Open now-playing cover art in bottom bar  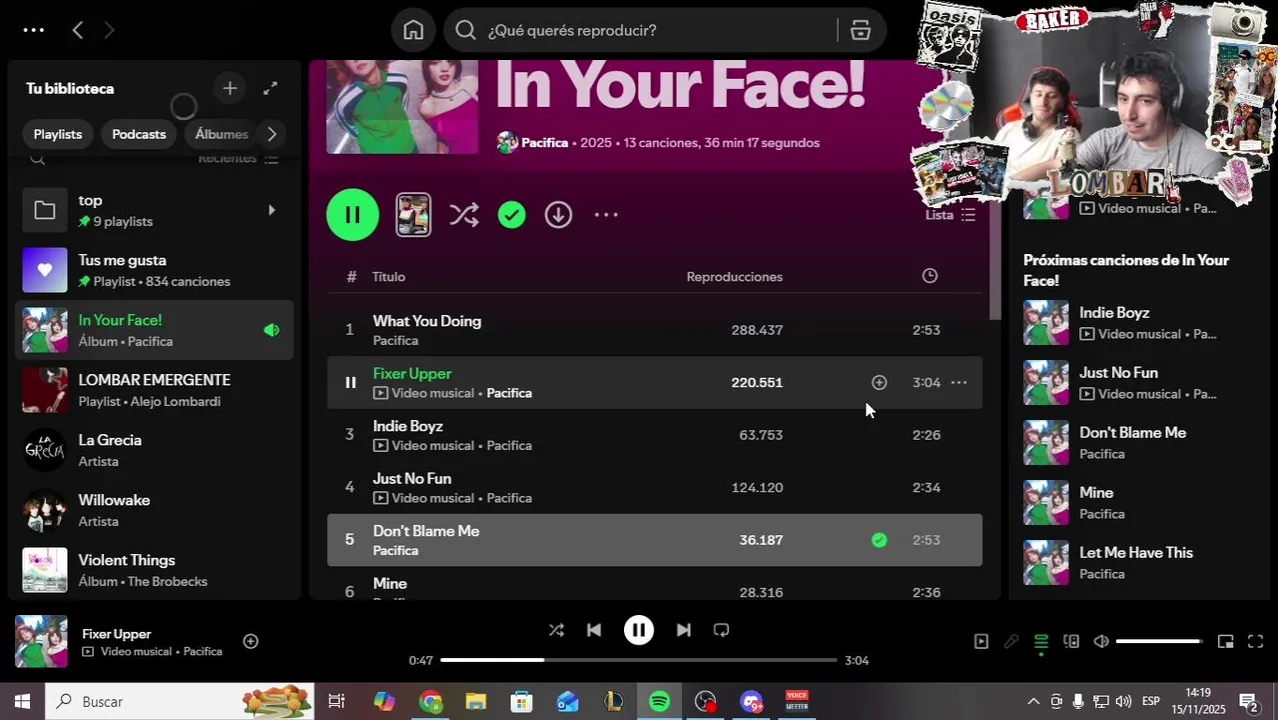(x=41, y=641)
